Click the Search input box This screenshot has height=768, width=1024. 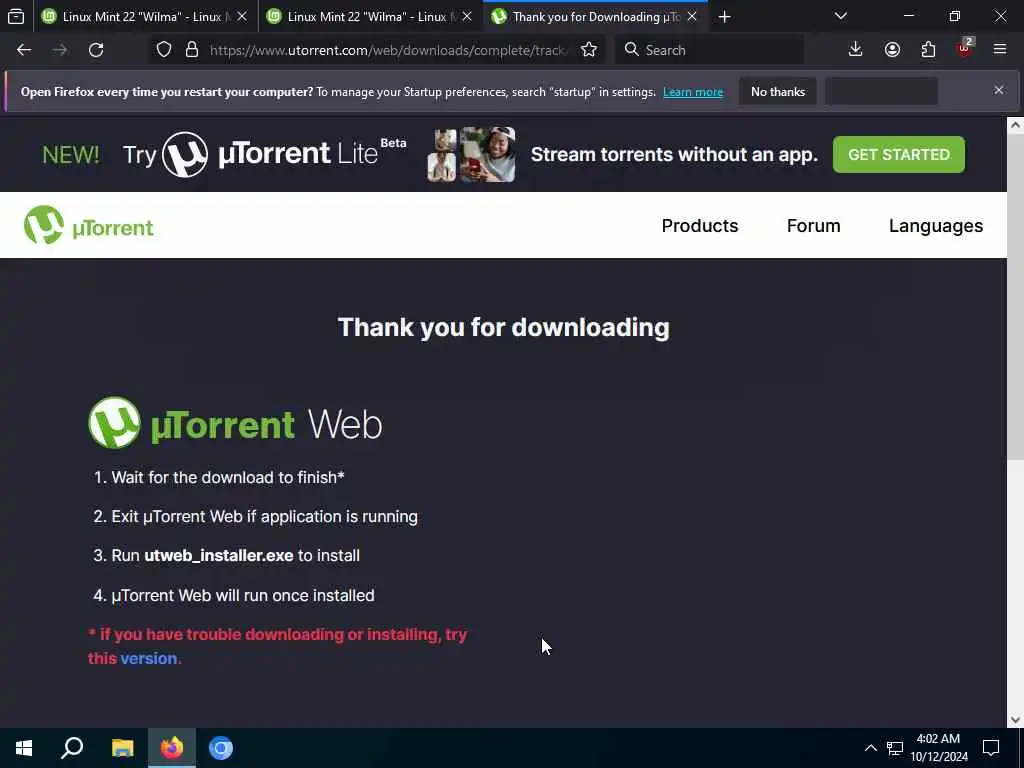tap(710, 50)
